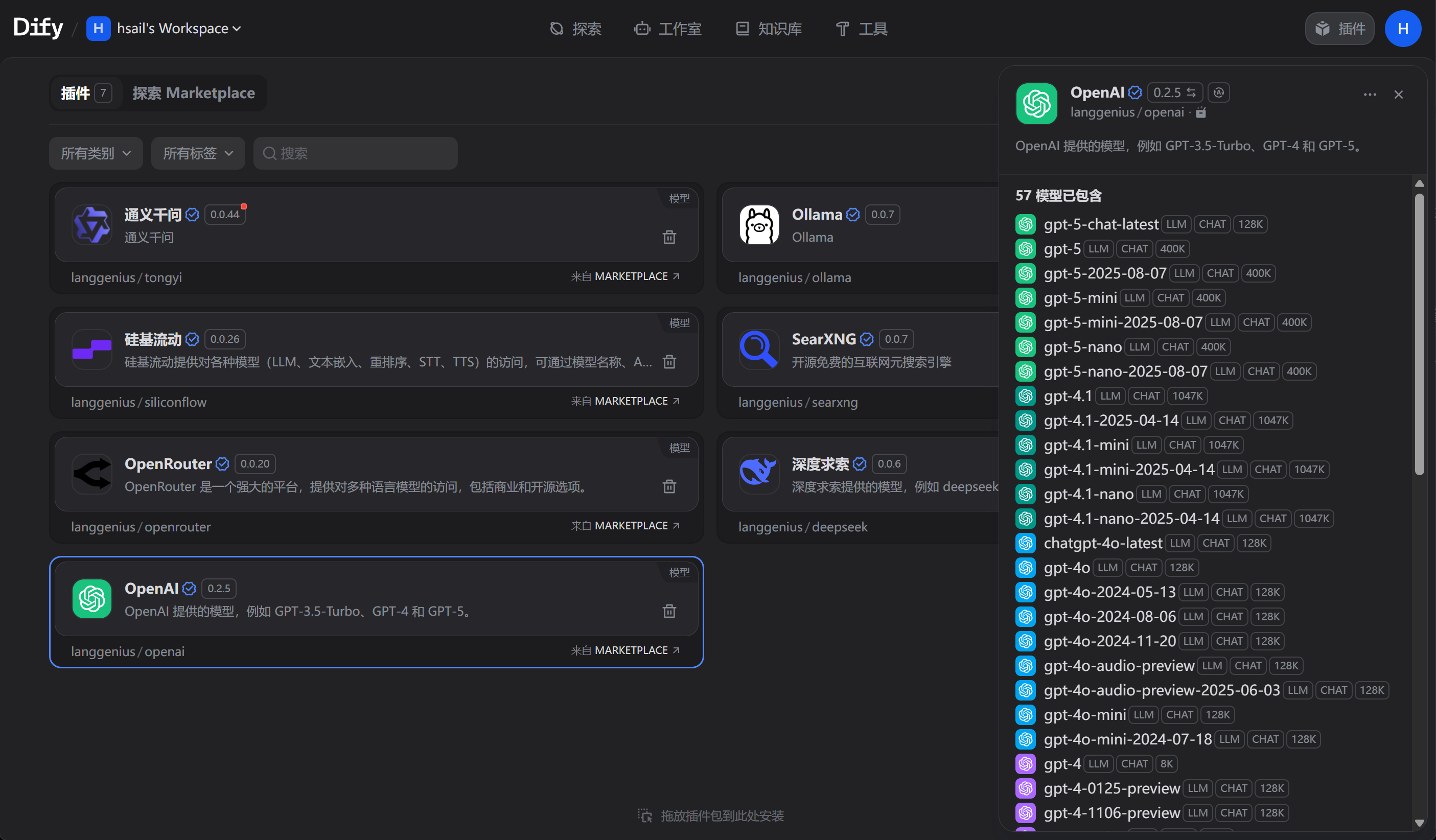
Task: Open the 工具 section
Action: pos(862,29)
